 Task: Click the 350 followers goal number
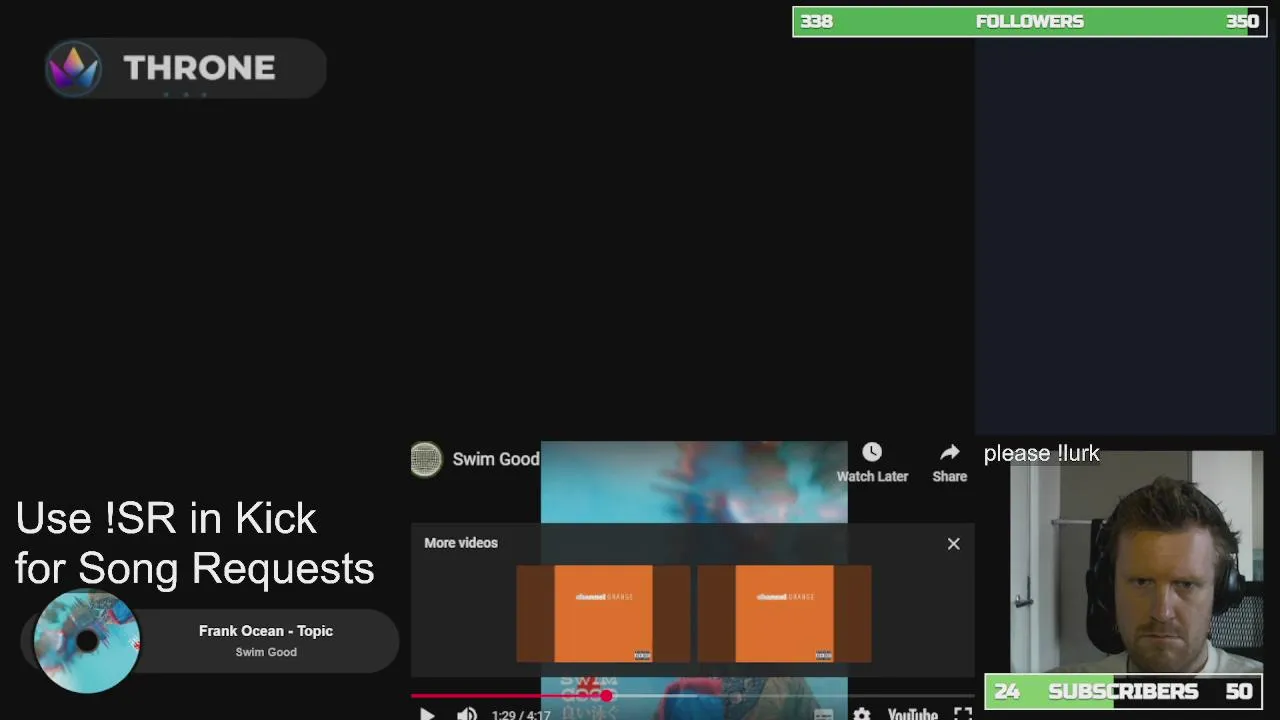[x=1243, y=22]
